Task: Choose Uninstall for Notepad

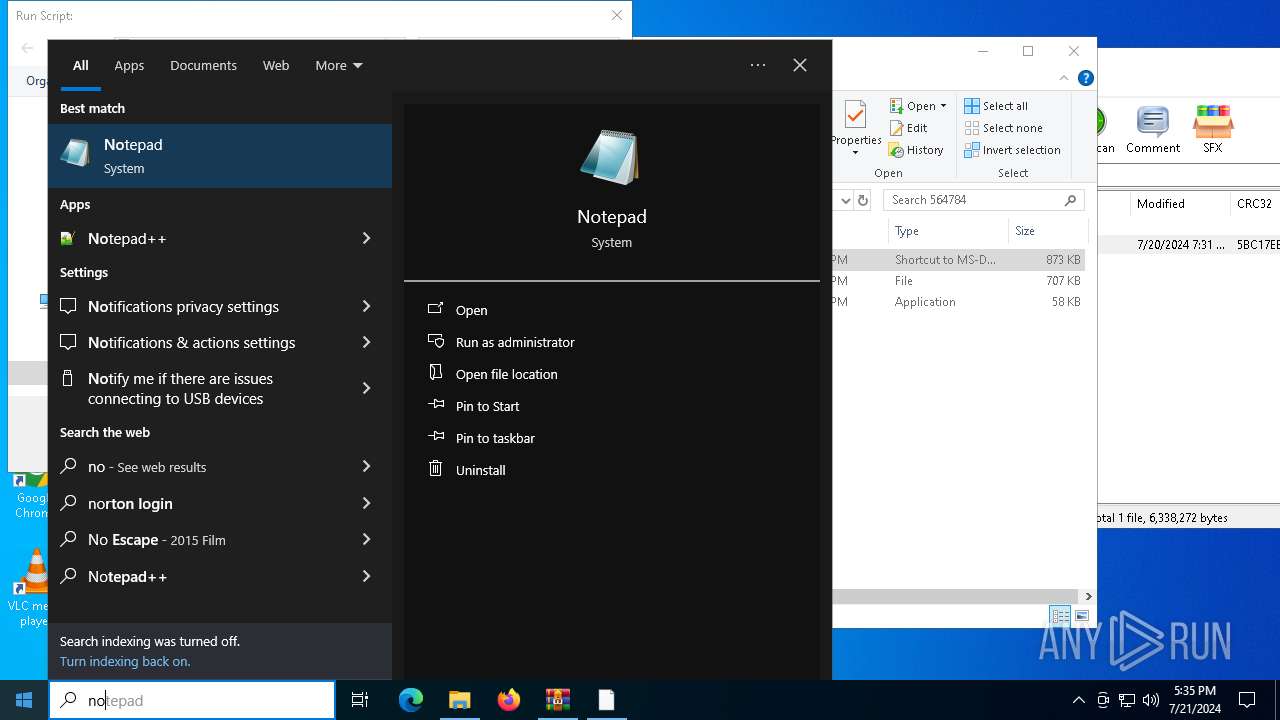Action: coord(481,470)
